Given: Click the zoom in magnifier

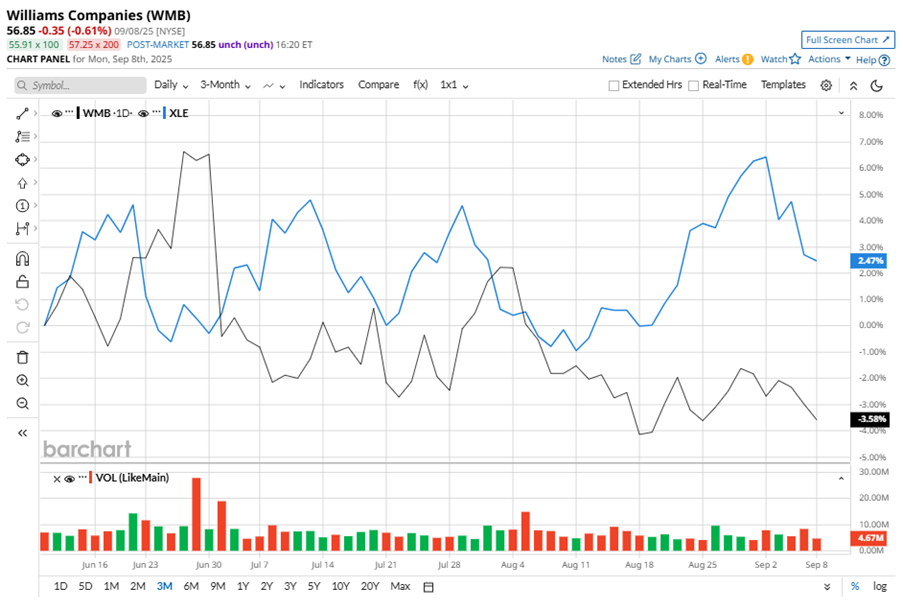Looking at the screenshot, I should click(x=22, y=380).
